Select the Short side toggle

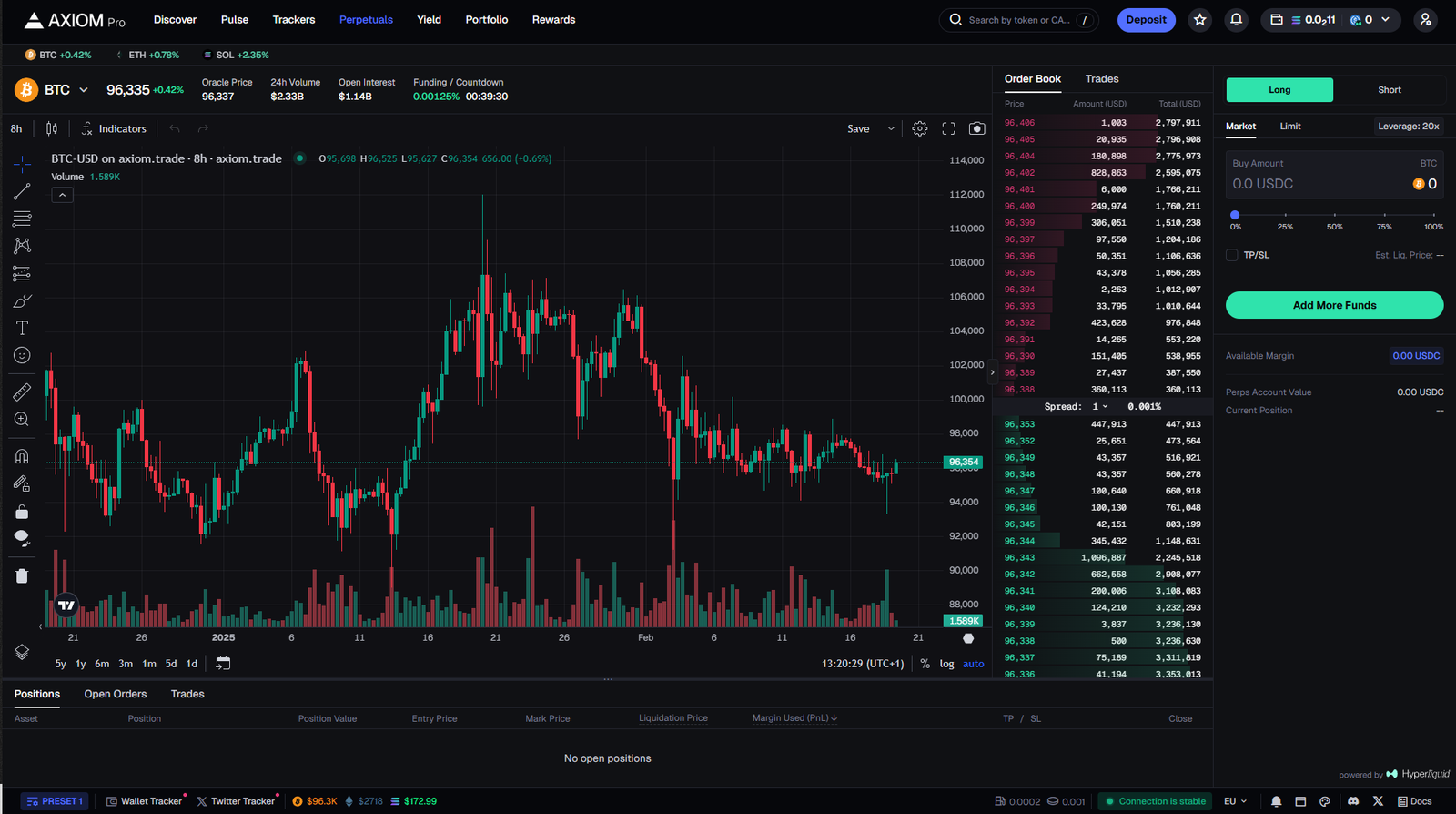pyautogui.click(x=1390, y=89)
